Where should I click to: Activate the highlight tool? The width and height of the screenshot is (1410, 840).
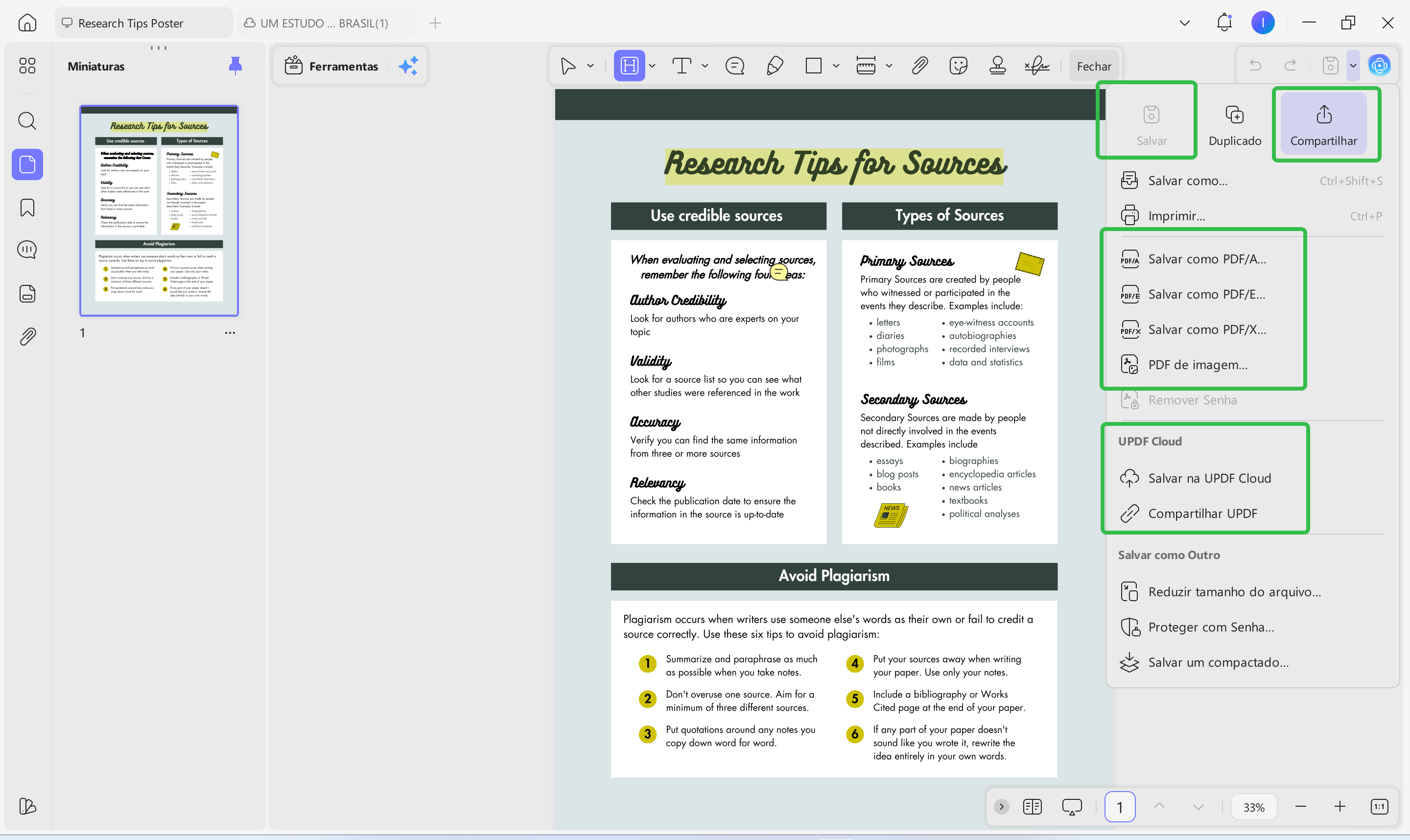[x=629, y=66]
